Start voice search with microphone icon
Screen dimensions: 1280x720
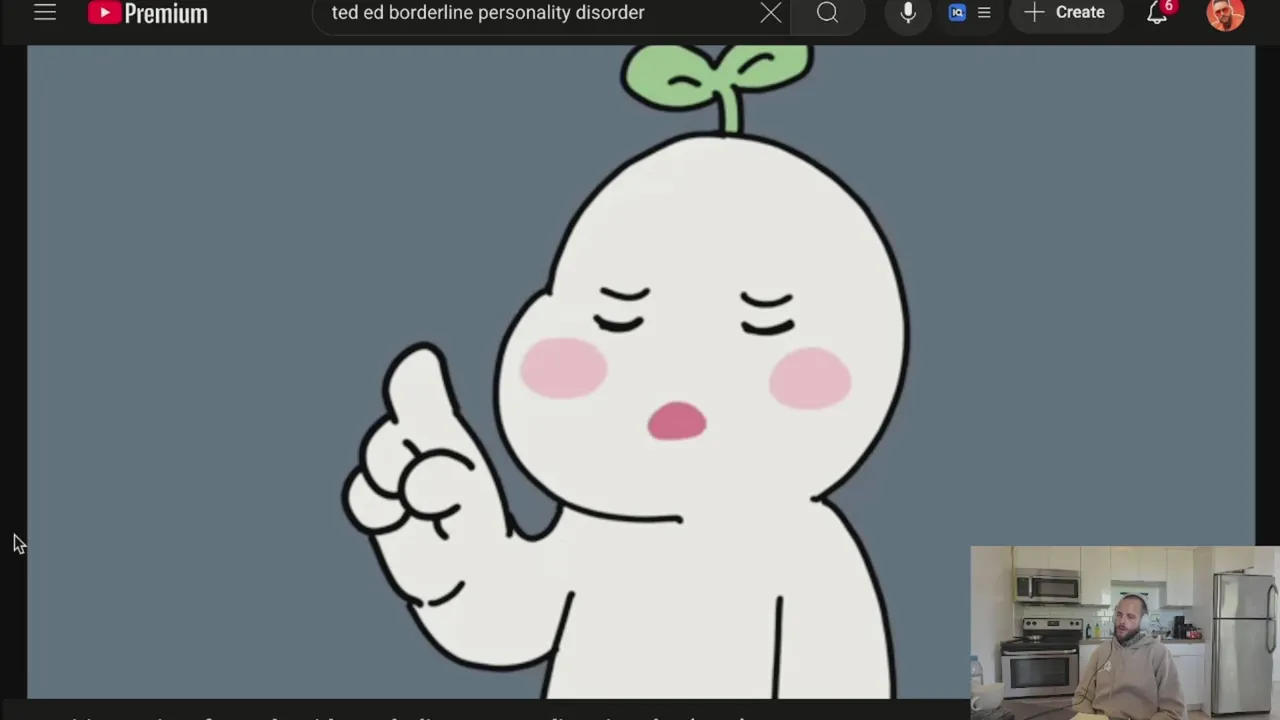point(908,13)
